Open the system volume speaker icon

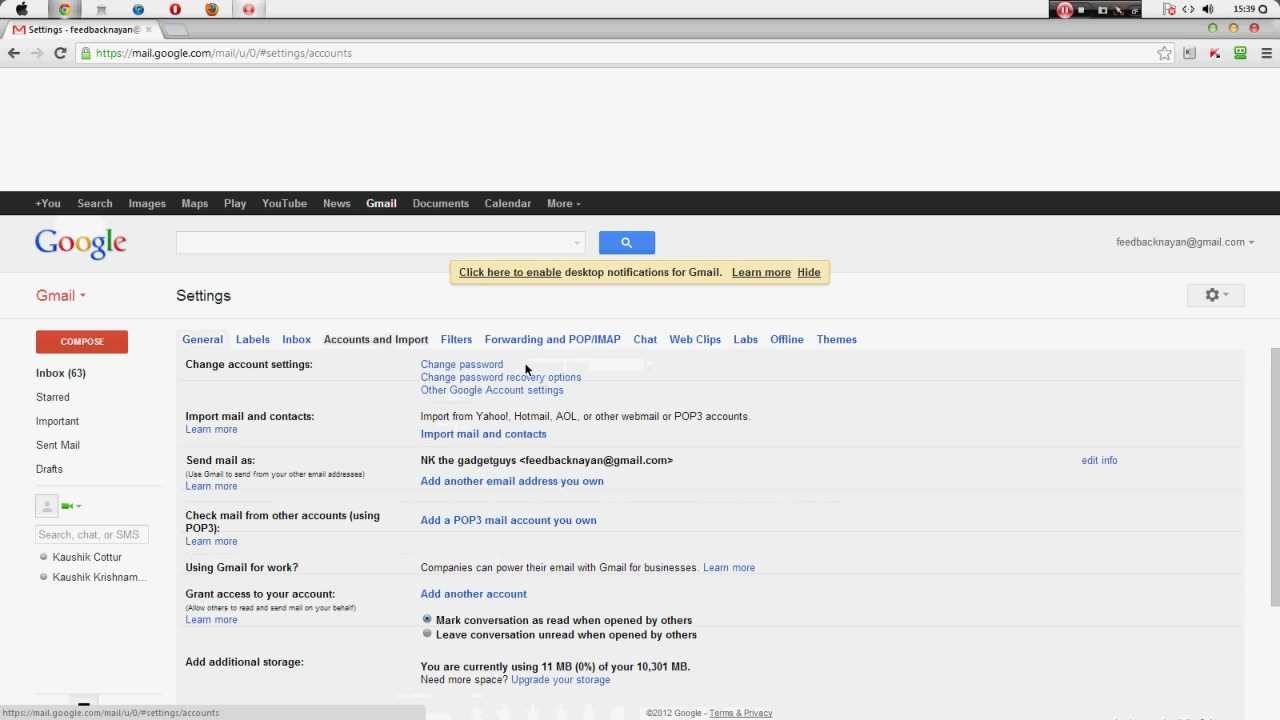pos(1208,9)
